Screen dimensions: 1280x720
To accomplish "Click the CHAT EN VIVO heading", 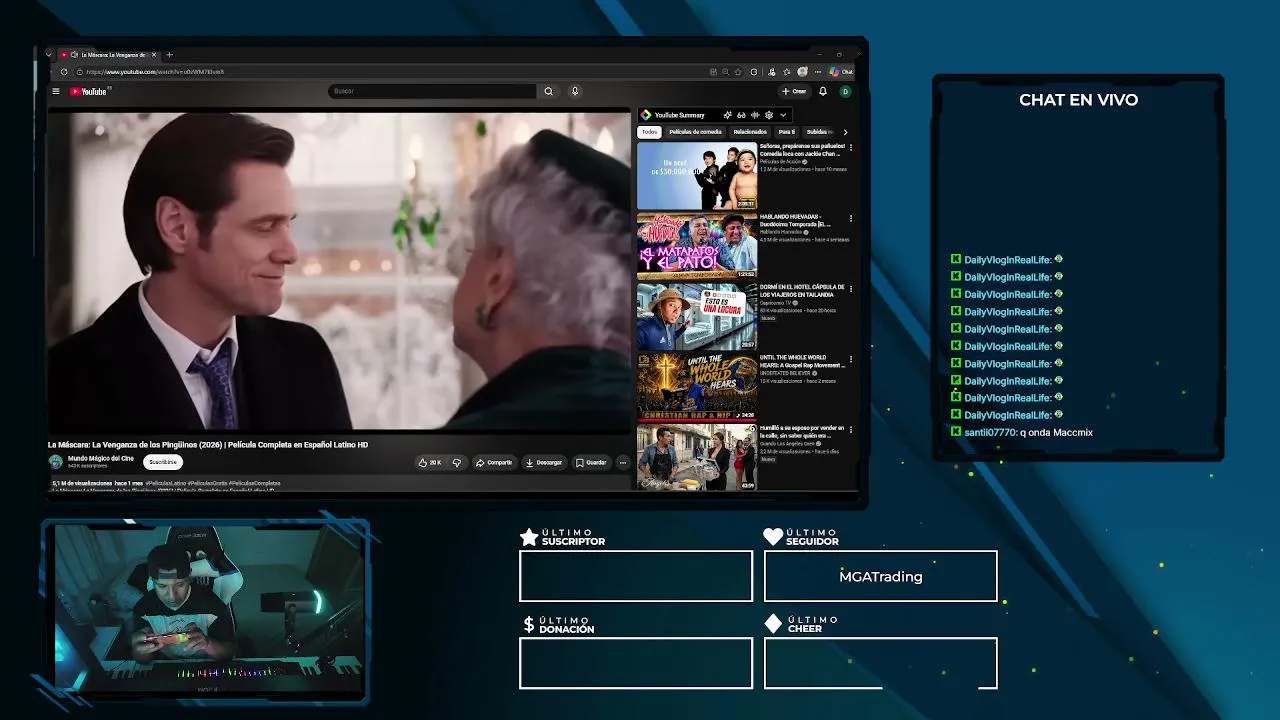I will pos(1078,100).
